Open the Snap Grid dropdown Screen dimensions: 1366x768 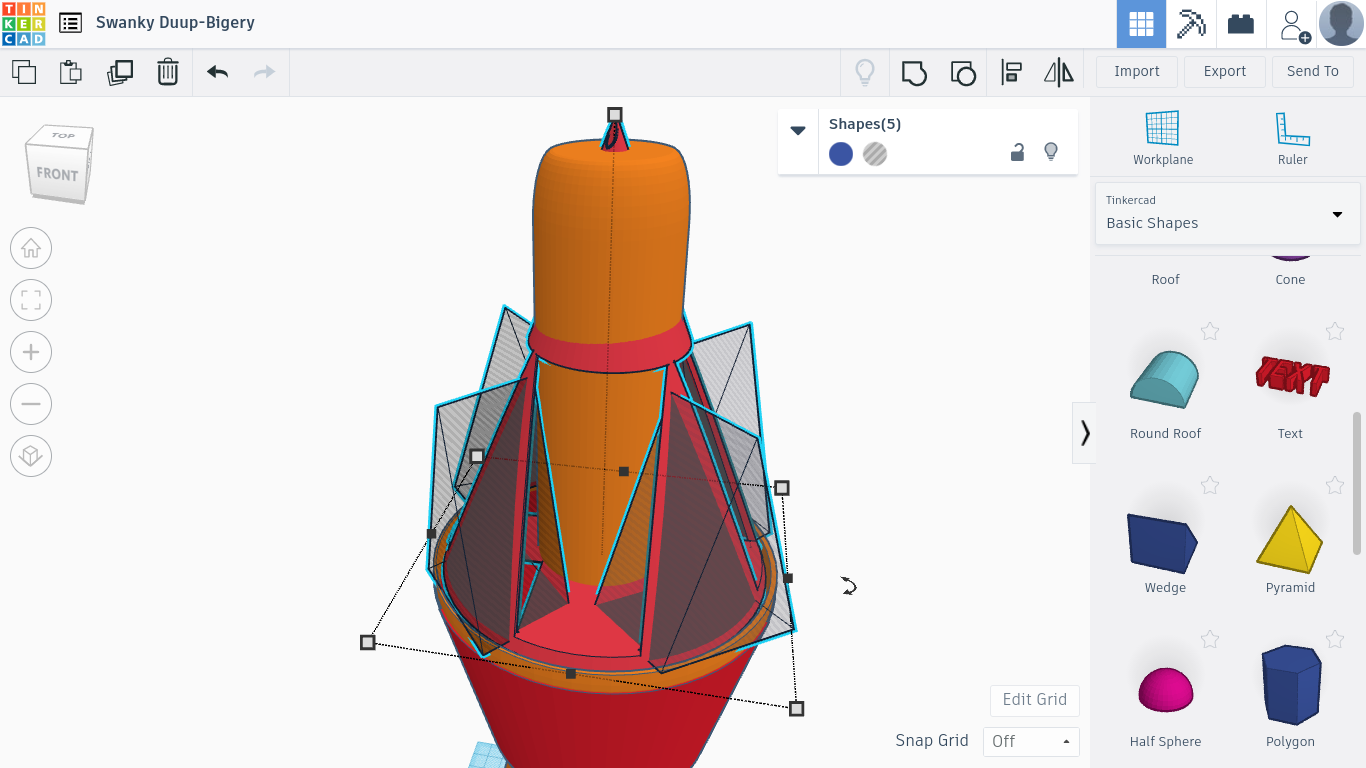click(x=1031, y=741)
